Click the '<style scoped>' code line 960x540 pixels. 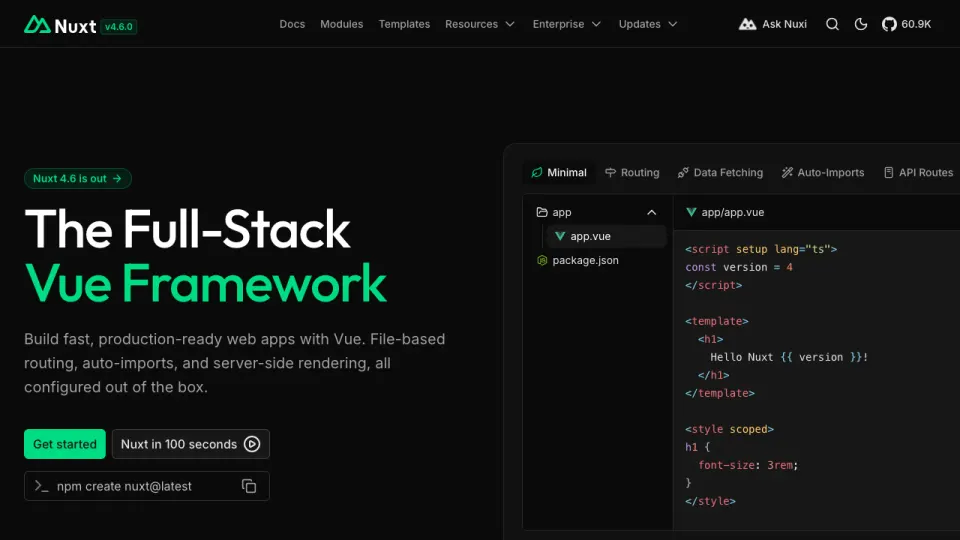click(x=730, y=429)
